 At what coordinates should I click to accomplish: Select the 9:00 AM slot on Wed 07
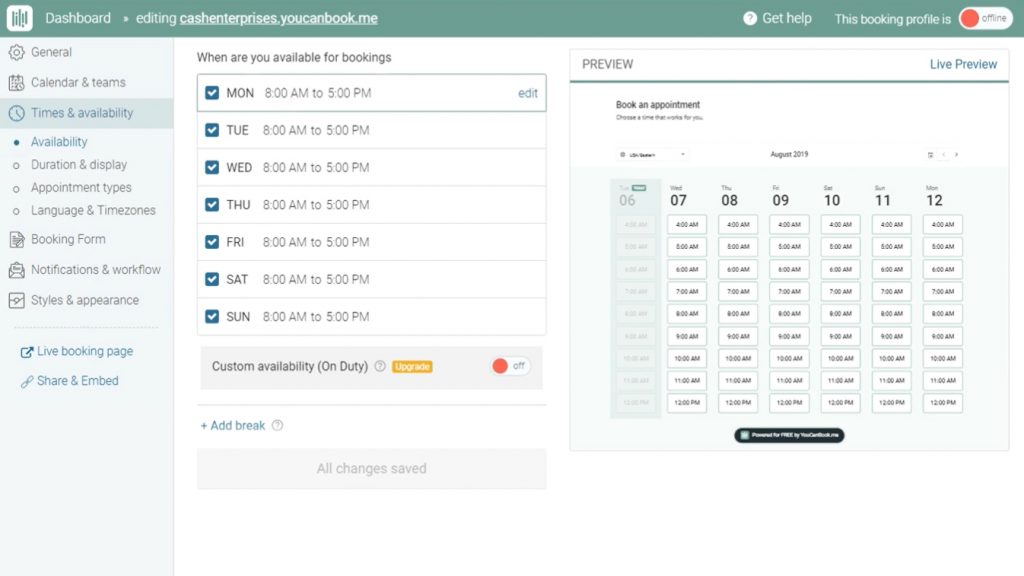(x=687, y=336)
